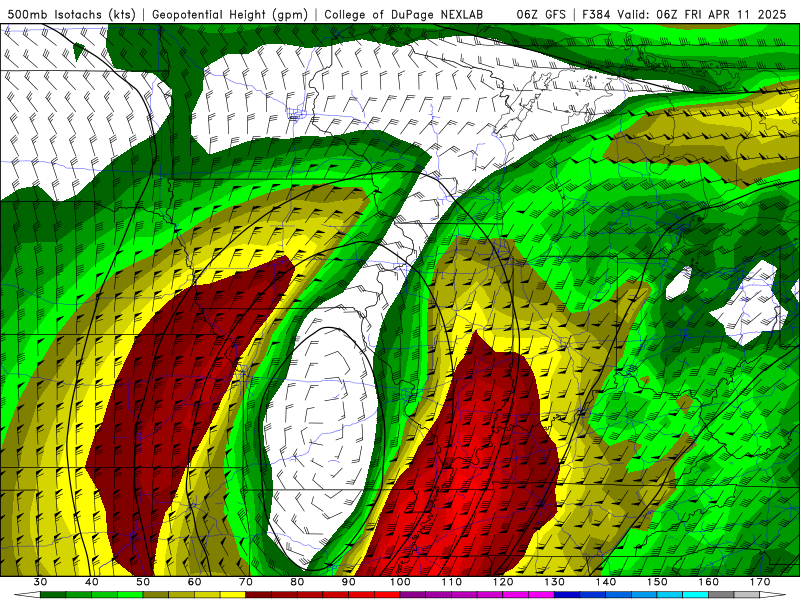Click the '60' color scale label

click(x=194, y=582)
